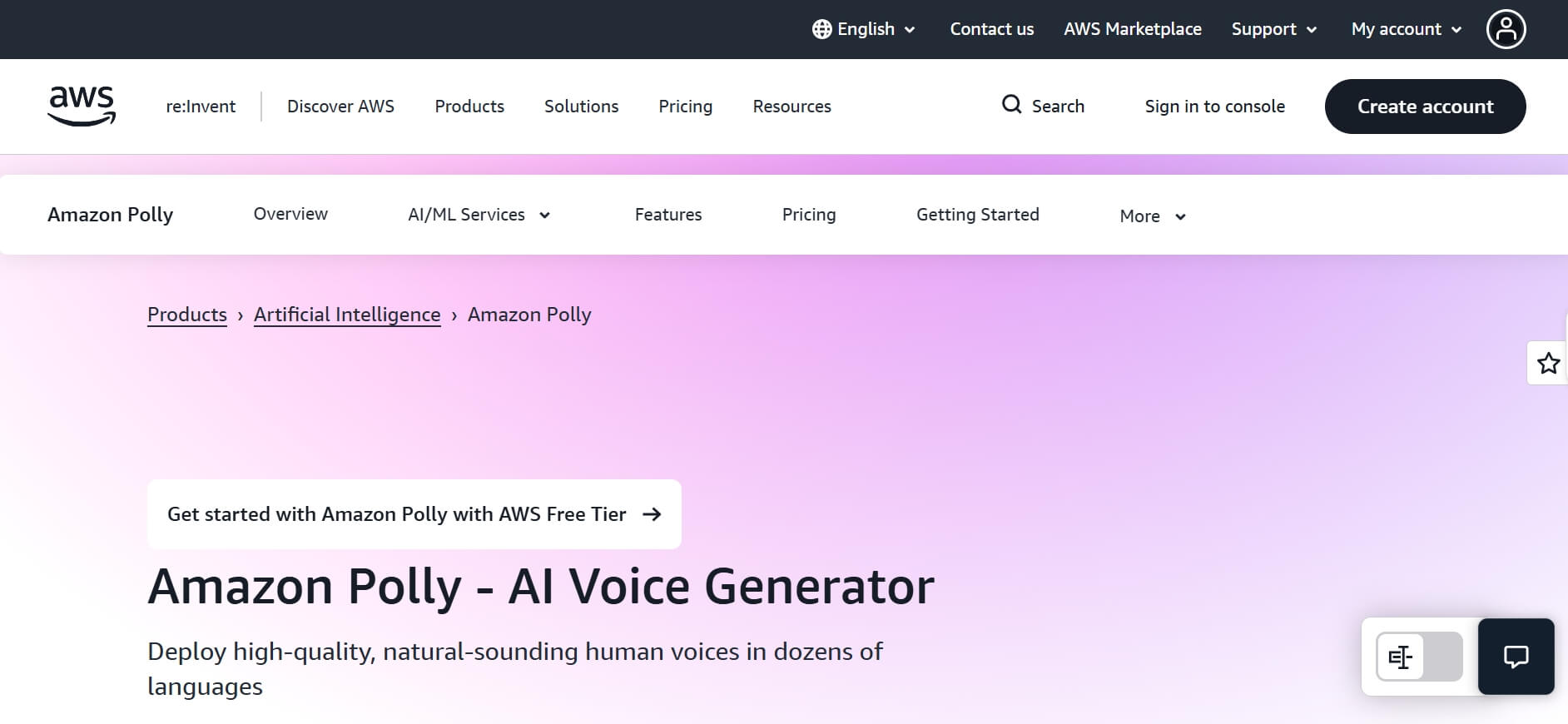1568x724 pixels.
Task: Expand the My account dropdown
Action: pos(1406,29)
